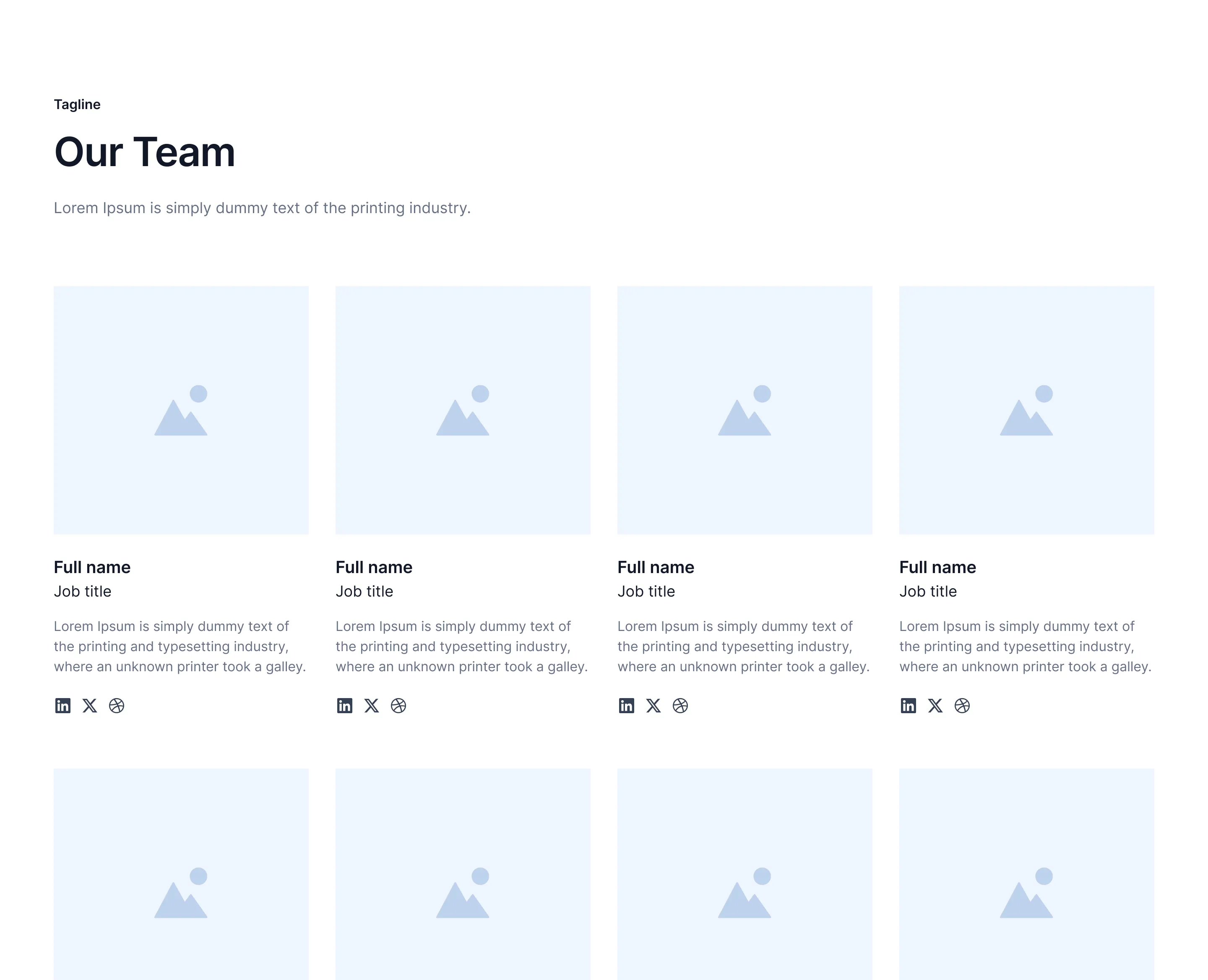Select second photo placeholder in the bottom row
Viewport: 1208px width, 980px height.
tap(463, 874)
